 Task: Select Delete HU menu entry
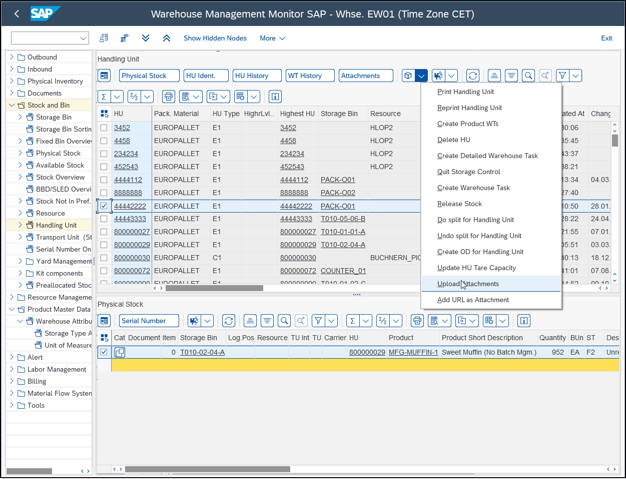(454, 140)
